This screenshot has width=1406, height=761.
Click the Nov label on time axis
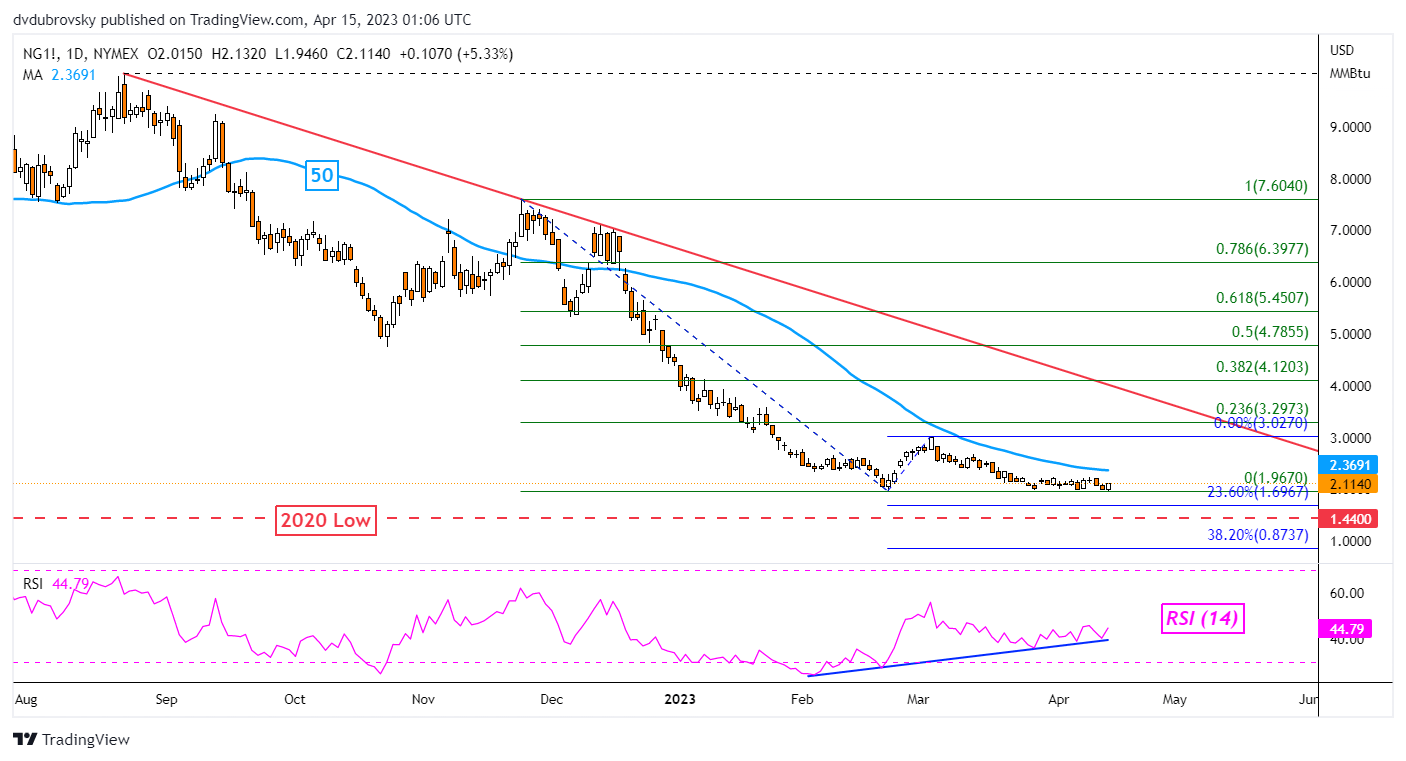(x=423, y=700)
